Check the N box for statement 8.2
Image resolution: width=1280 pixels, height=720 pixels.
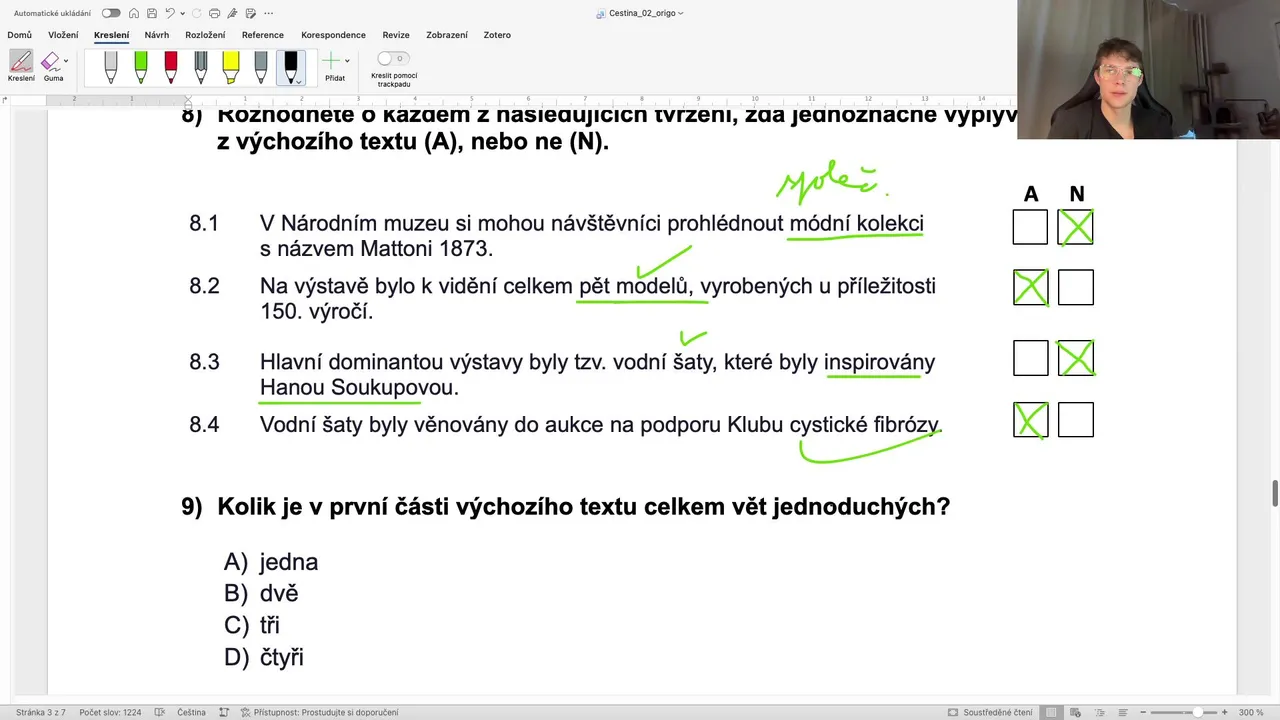click(1076, 287)
